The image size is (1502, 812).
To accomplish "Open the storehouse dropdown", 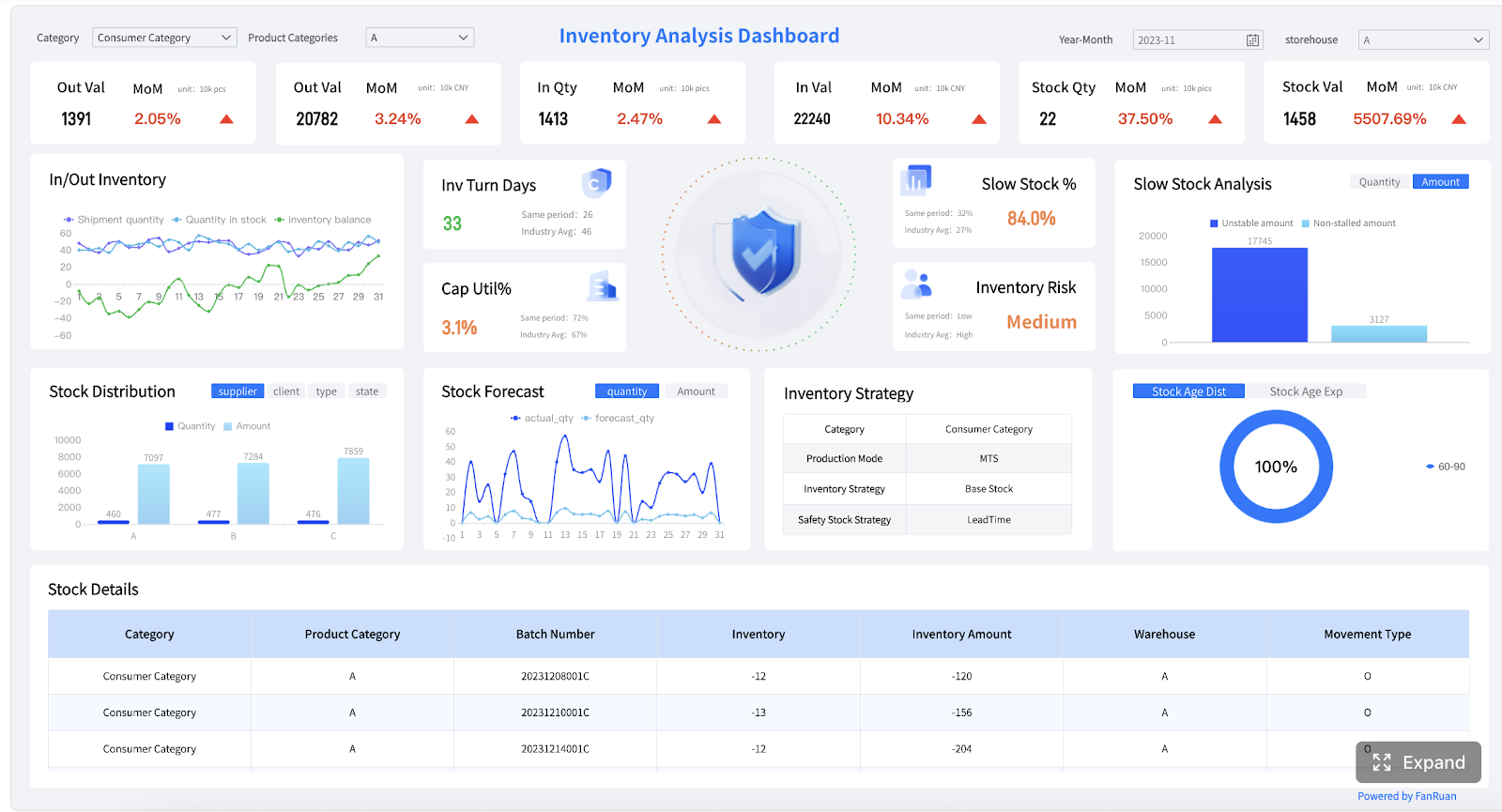I will [1423, 40].
